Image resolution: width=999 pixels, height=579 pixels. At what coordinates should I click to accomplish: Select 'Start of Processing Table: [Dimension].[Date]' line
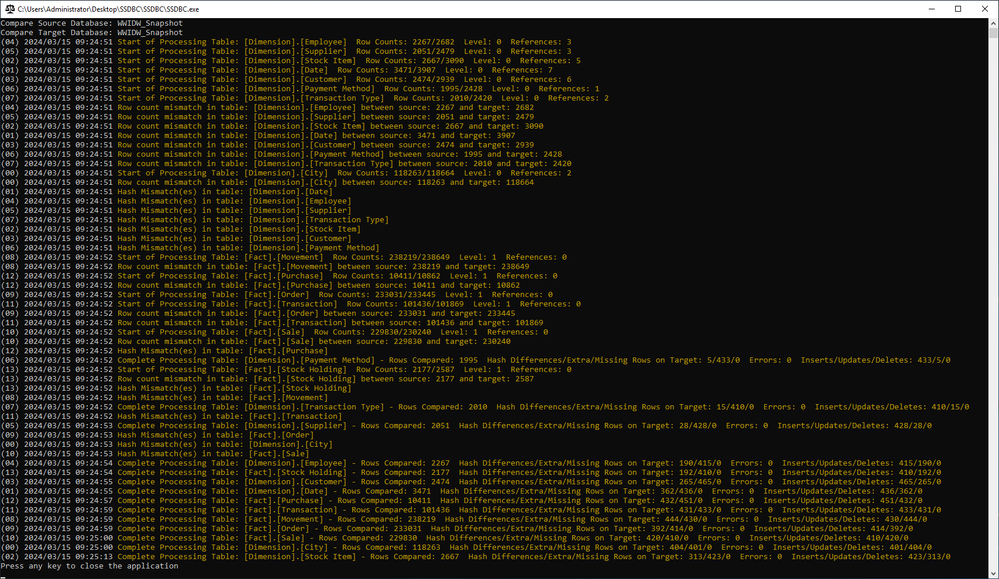[277, 70]
